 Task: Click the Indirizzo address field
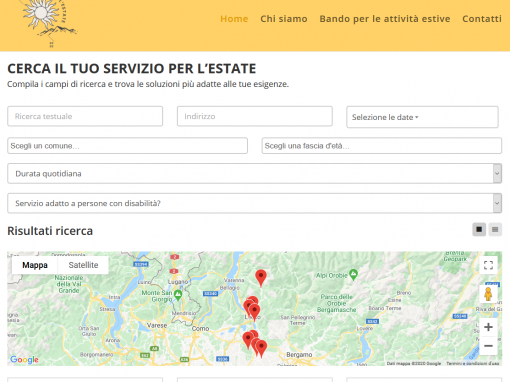255,116
